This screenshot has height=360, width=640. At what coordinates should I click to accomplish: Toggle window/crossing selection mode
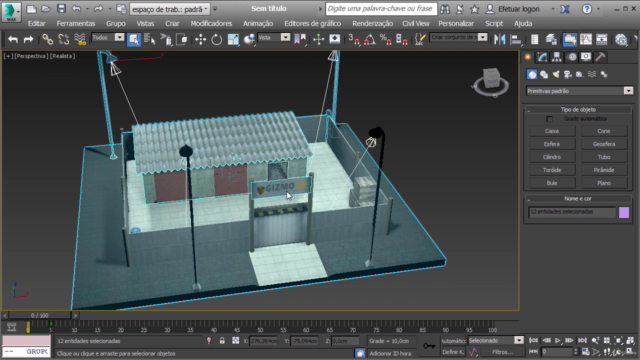coord(182,39)
